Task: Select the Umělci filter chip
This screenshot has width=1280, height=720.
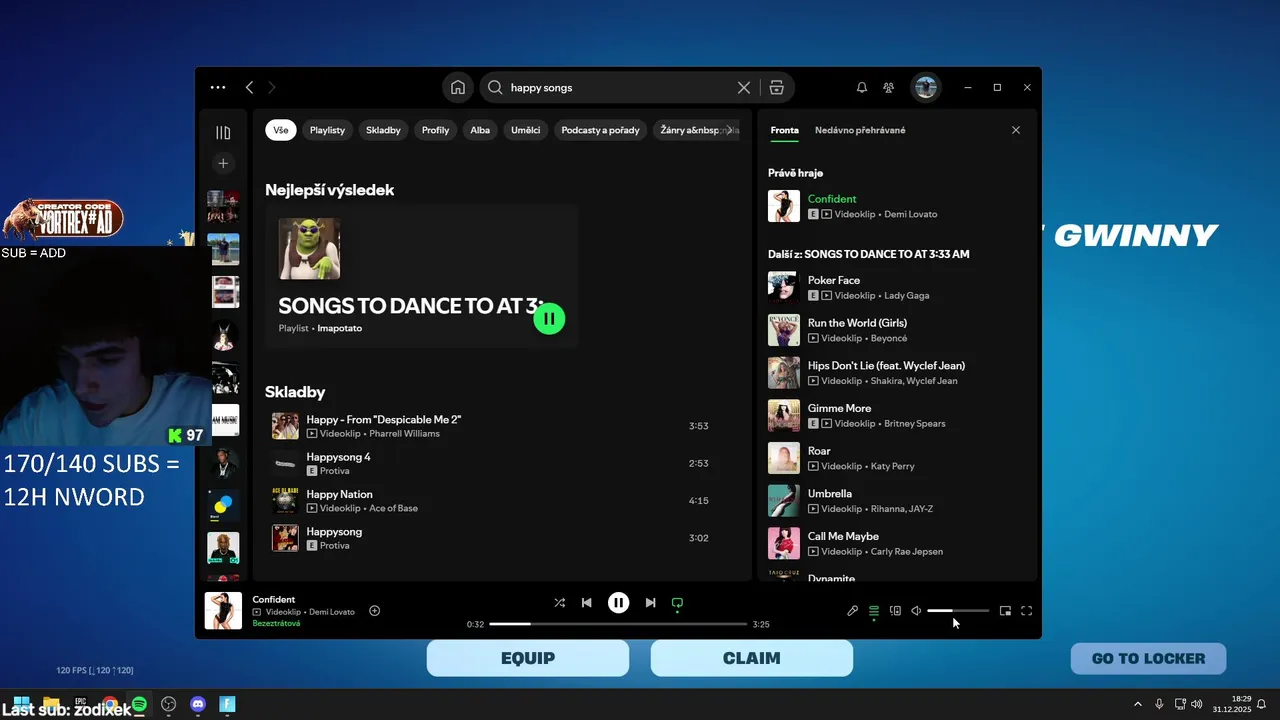Action: [x=526, y=130]
